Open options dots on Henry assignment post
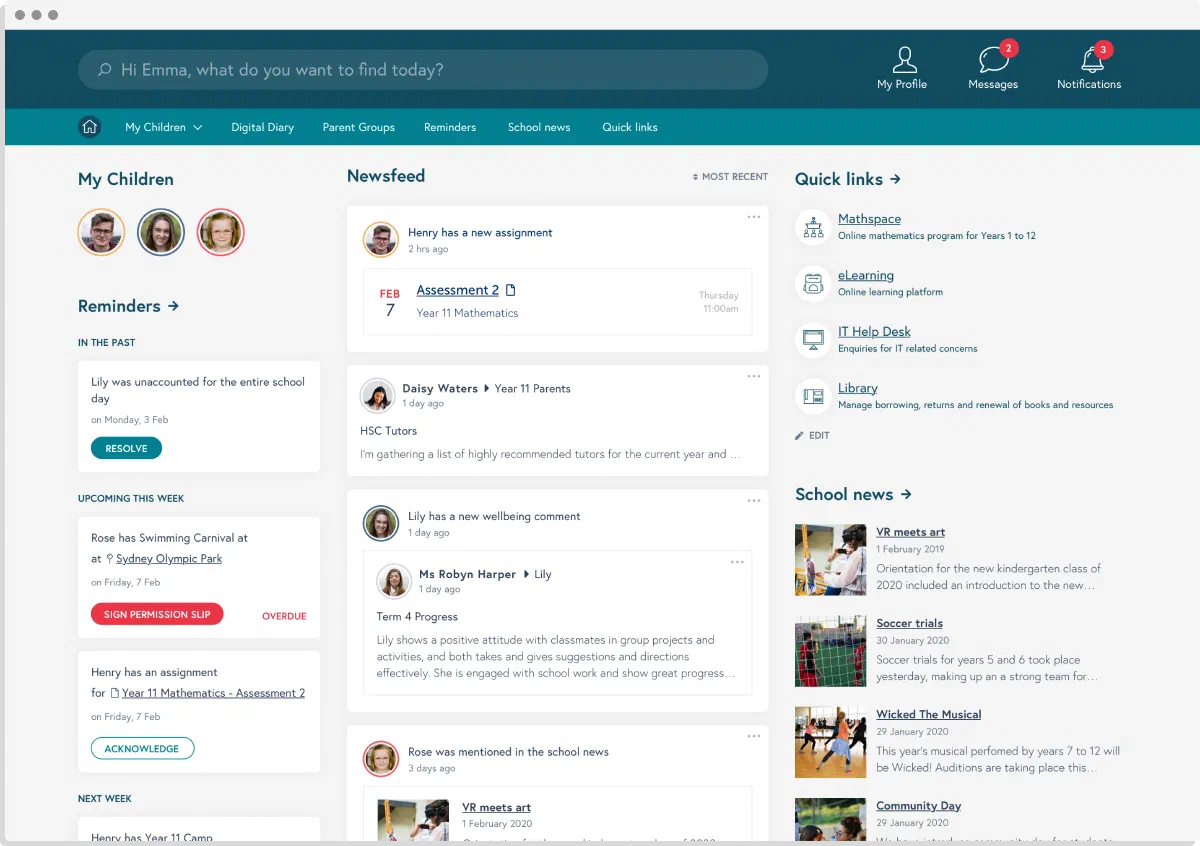1200x846 pixels. [x=753, y=217]
